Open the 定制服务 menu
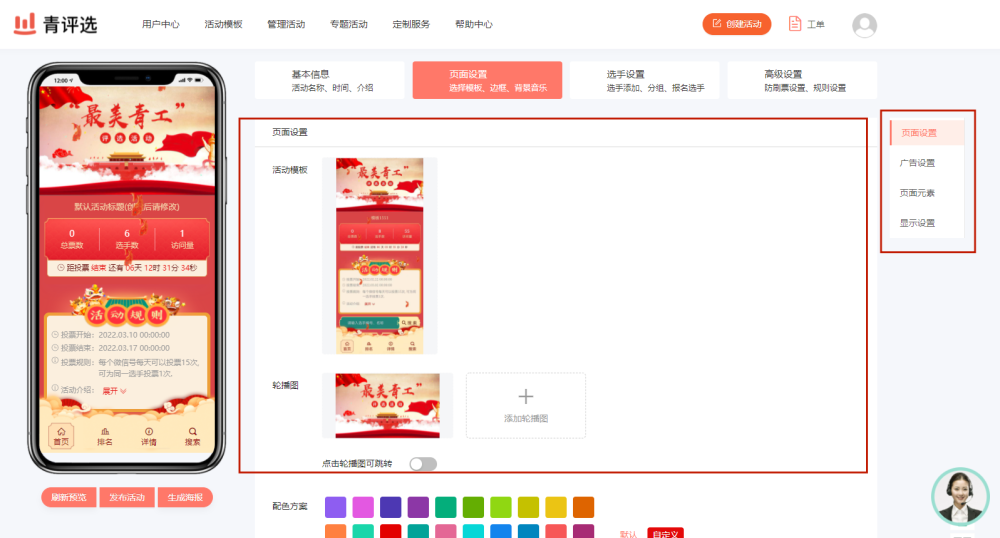Screen dimensions: 1000x538 pos(411,24)
